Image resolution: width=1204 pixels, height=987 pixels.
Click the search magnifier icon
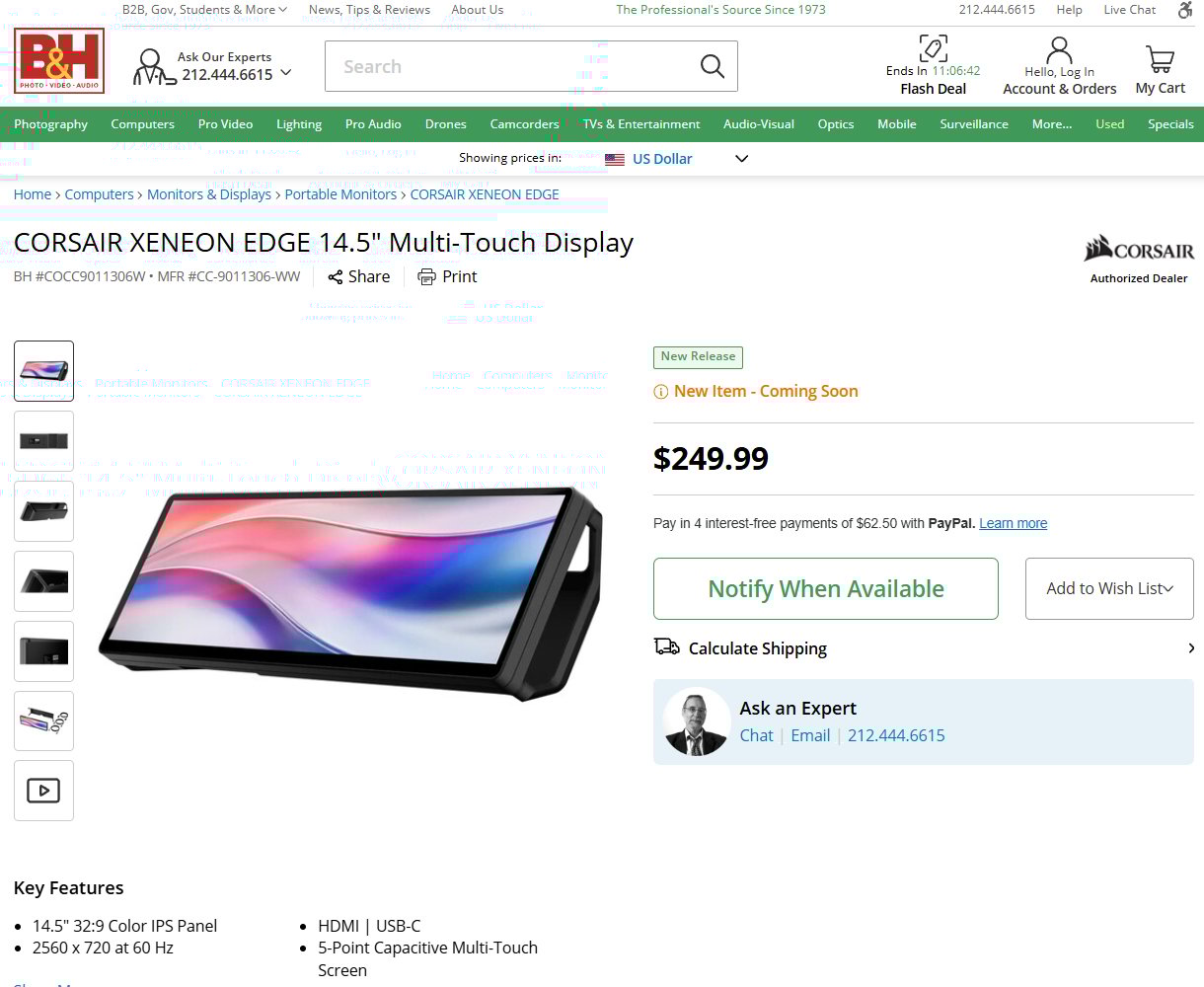click(712, 66)
